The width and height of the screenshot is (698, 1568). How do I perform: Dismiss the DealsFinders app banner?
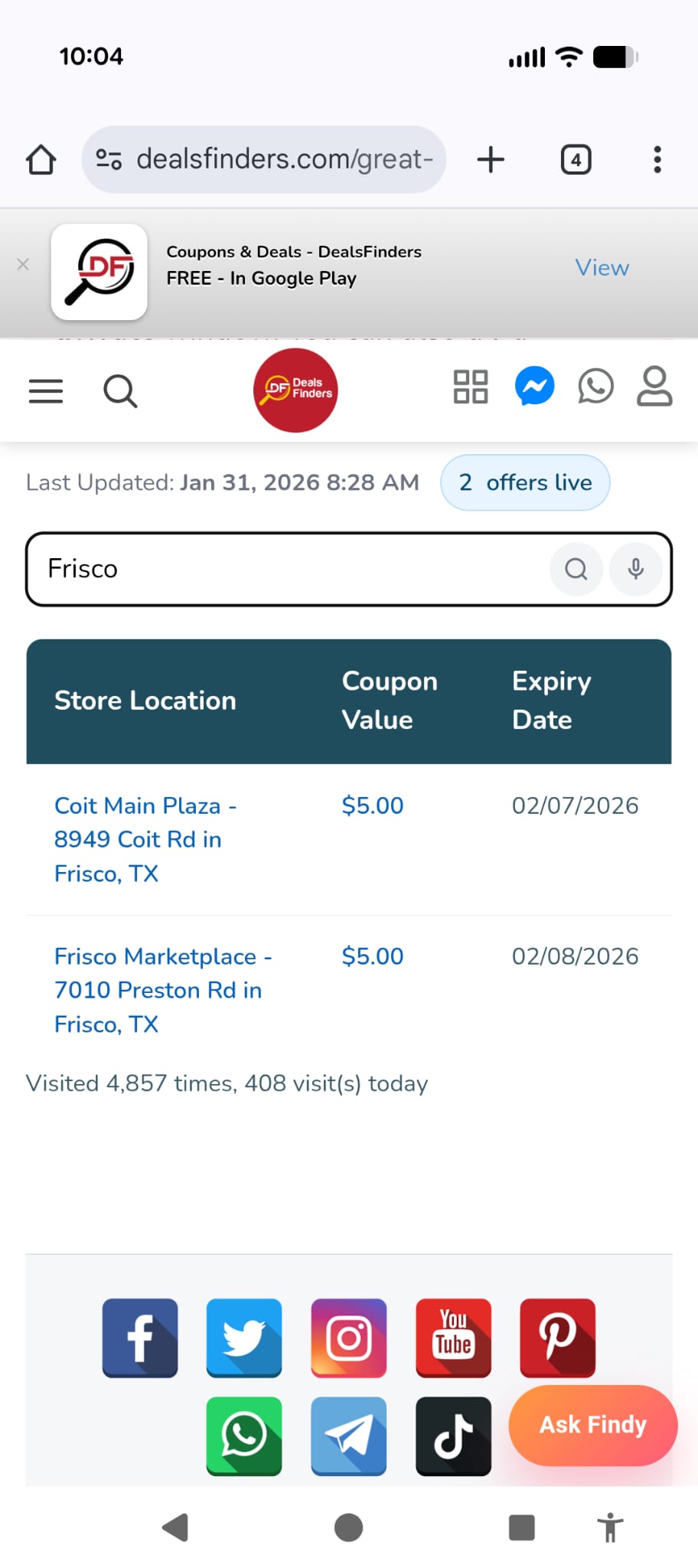[x=23, y=264]
